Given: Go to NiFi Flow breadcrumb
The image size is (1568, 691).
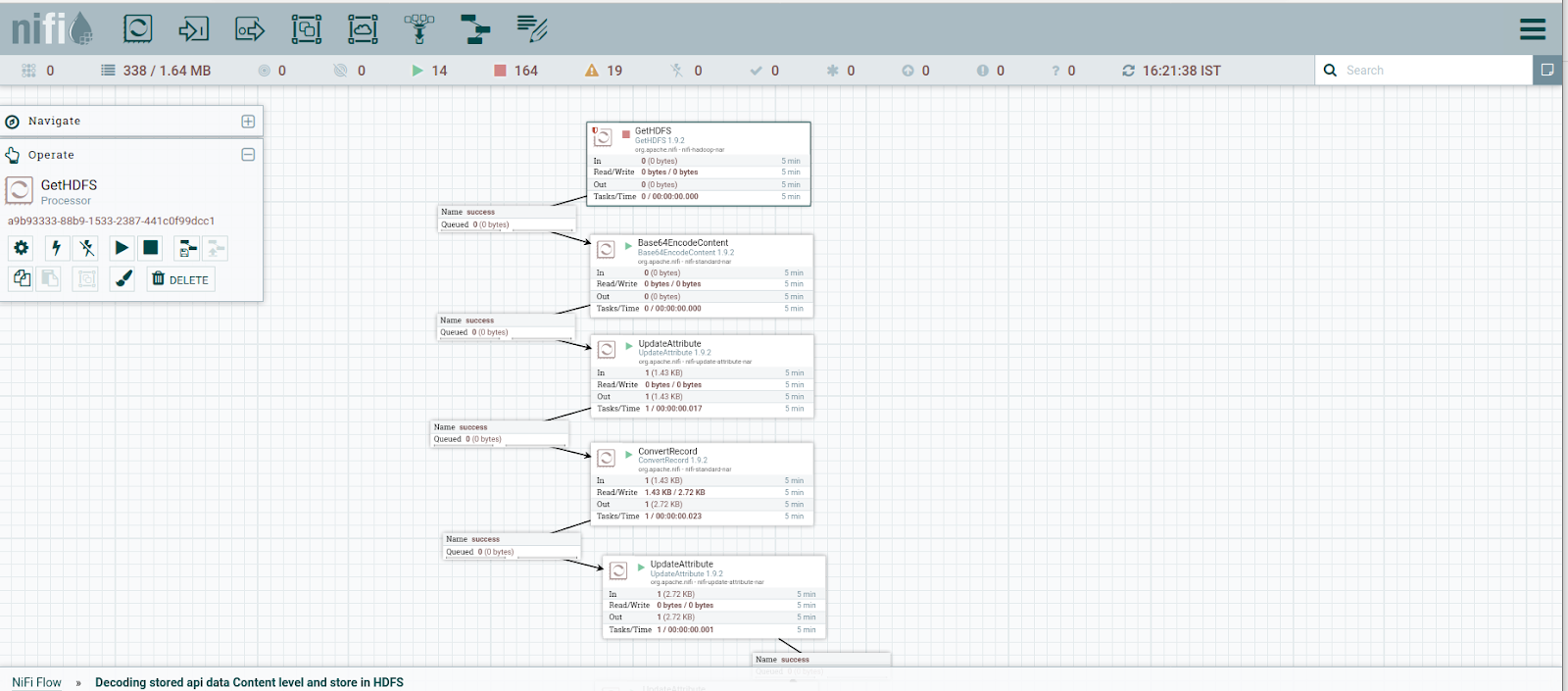Looking at the screenshot, I should [36, 682].
